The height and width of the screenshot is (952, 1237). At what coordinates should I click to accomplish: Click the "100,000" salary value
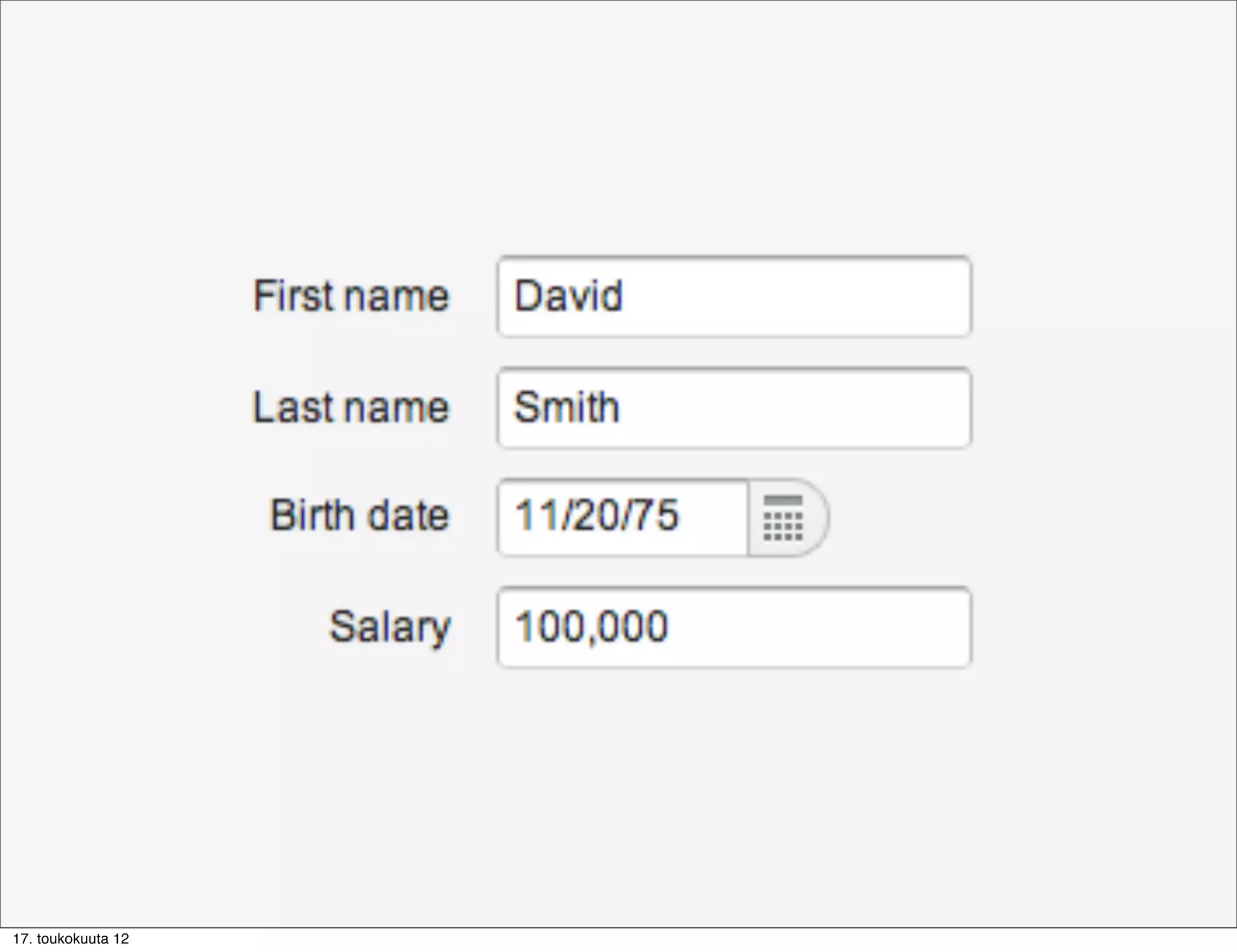pos(591,626)
